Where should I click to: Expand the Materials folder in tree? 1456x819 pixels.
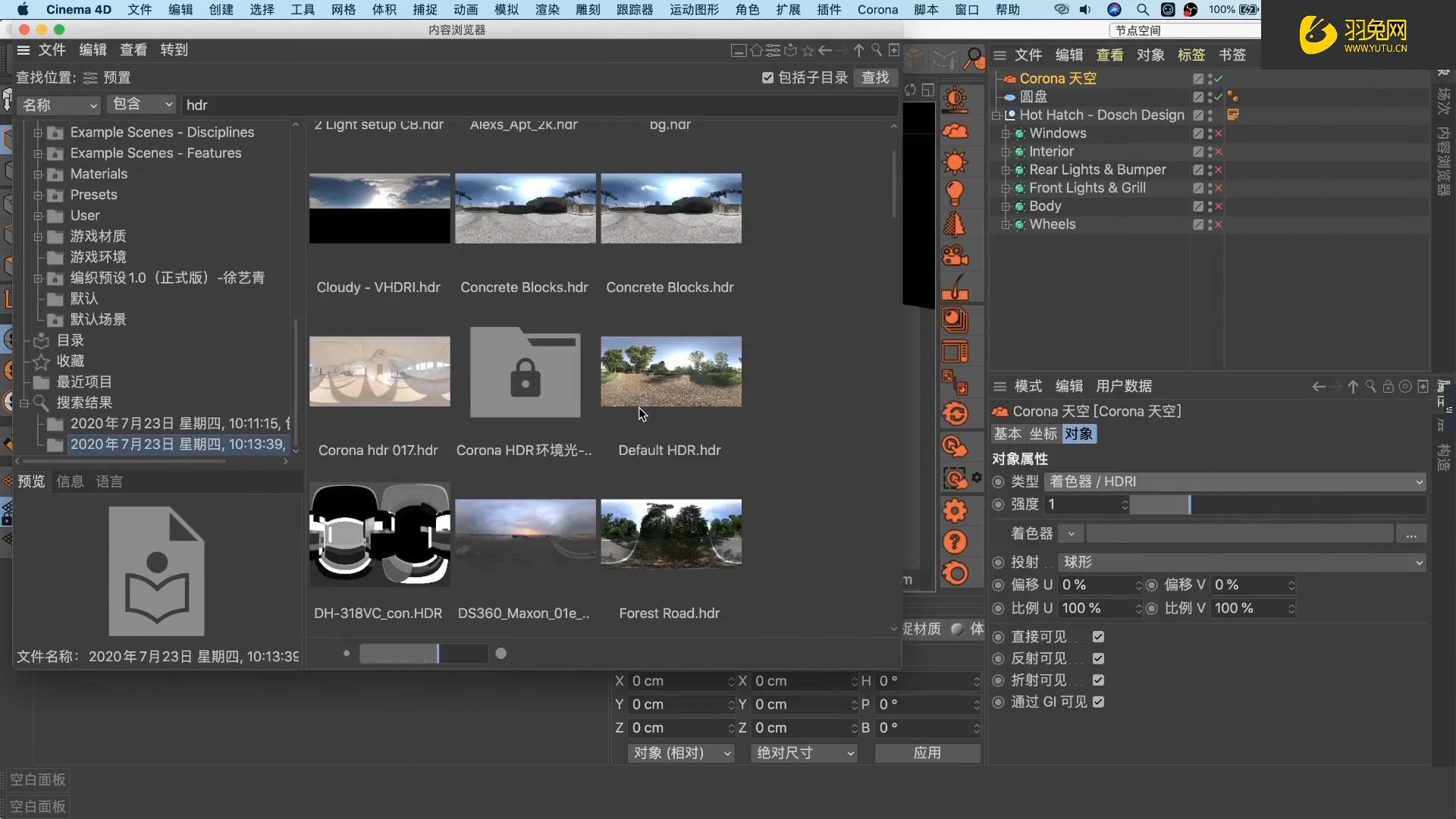(37, 174)
